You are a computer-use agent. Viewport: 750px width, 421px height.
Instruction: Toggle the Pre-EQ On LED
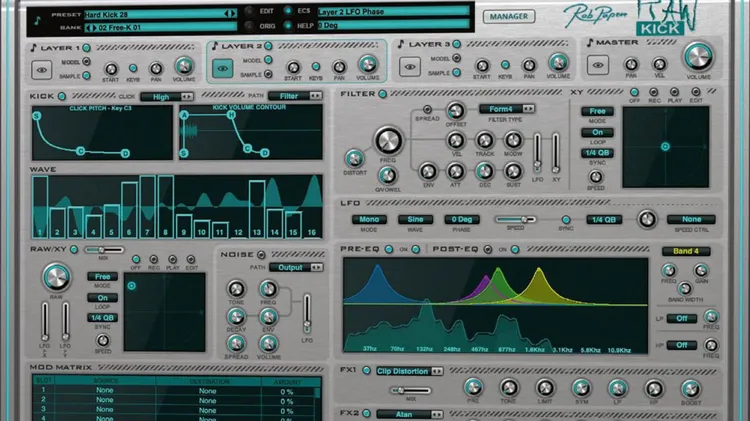pyautogui.click(x=416, y=249)
